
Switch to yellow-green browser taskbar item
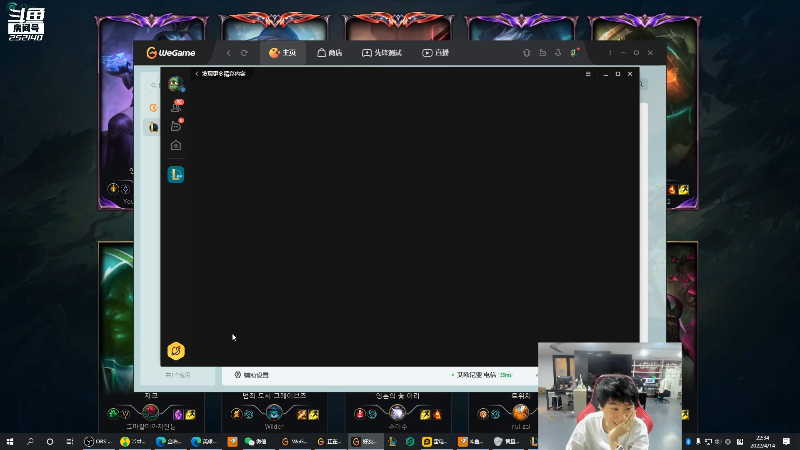point(134,441)
